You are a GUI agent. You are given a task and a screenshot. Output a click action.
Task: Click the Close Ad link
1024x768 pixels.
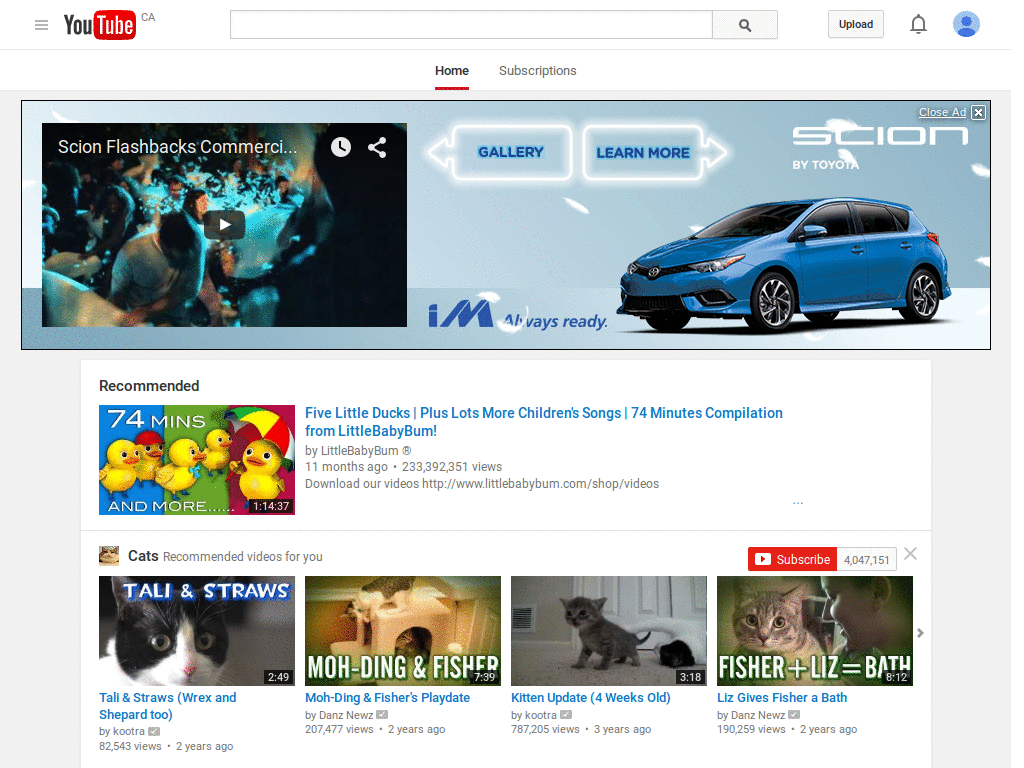pyautogui.click(x=942, y=112)
